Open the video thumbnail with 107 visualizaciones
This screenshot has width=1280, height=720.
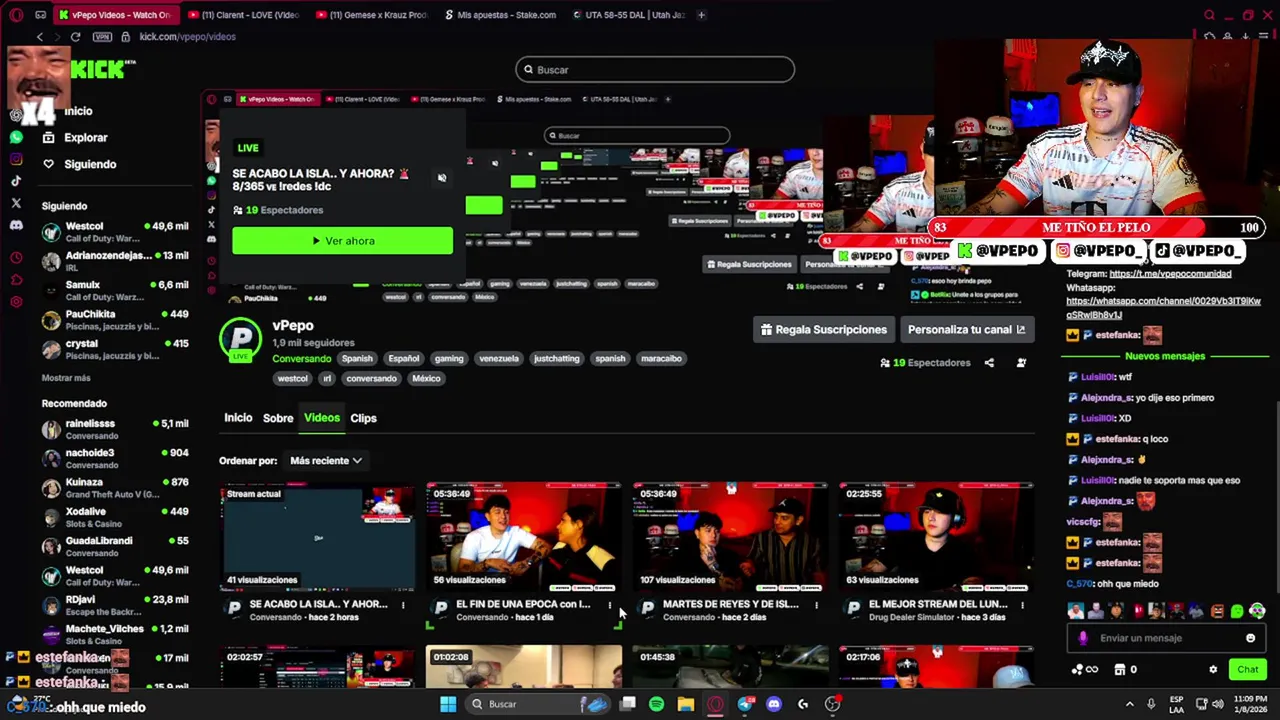(730, 537)
